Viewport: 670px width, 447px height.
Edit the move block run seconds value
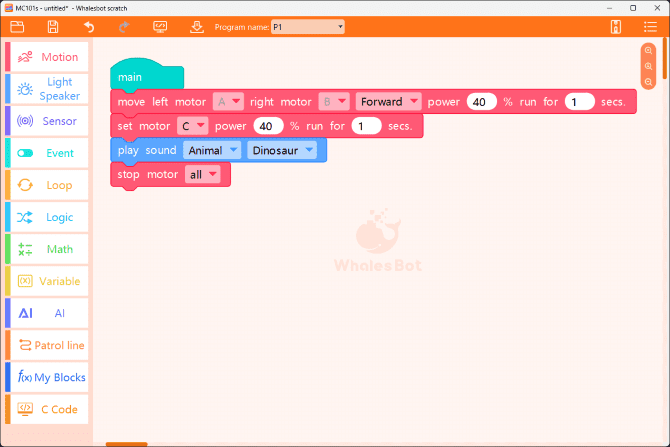point(579,102)
